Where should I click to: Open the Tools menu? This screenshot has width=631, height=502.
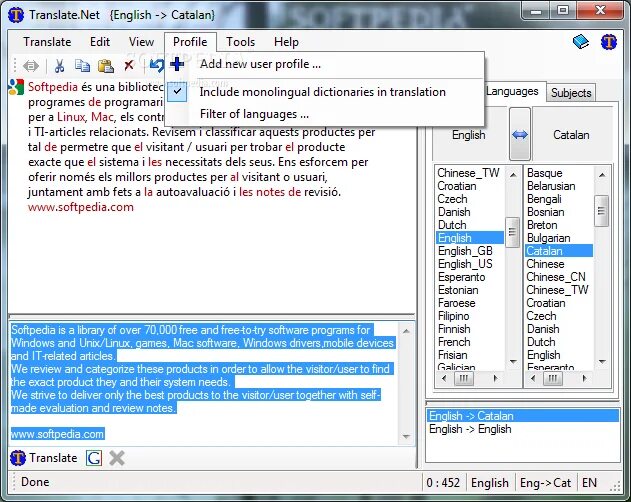click(x=241, y=42)
